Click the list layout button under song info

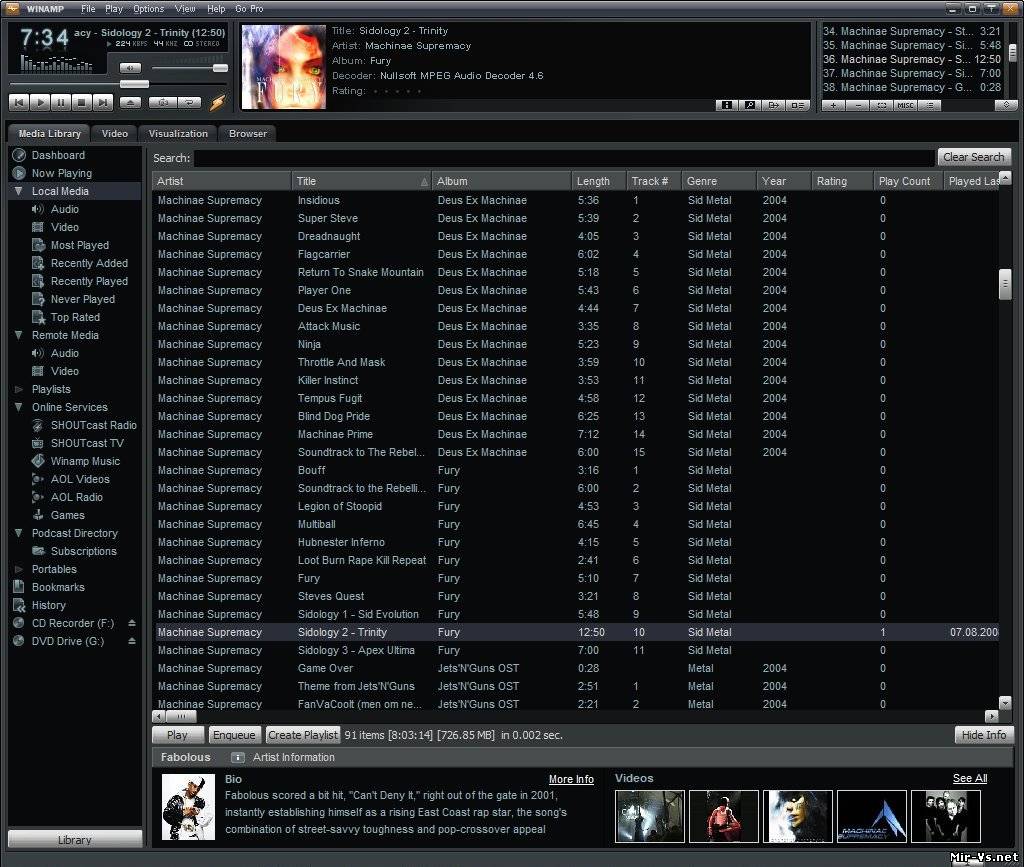pos(797,105)
